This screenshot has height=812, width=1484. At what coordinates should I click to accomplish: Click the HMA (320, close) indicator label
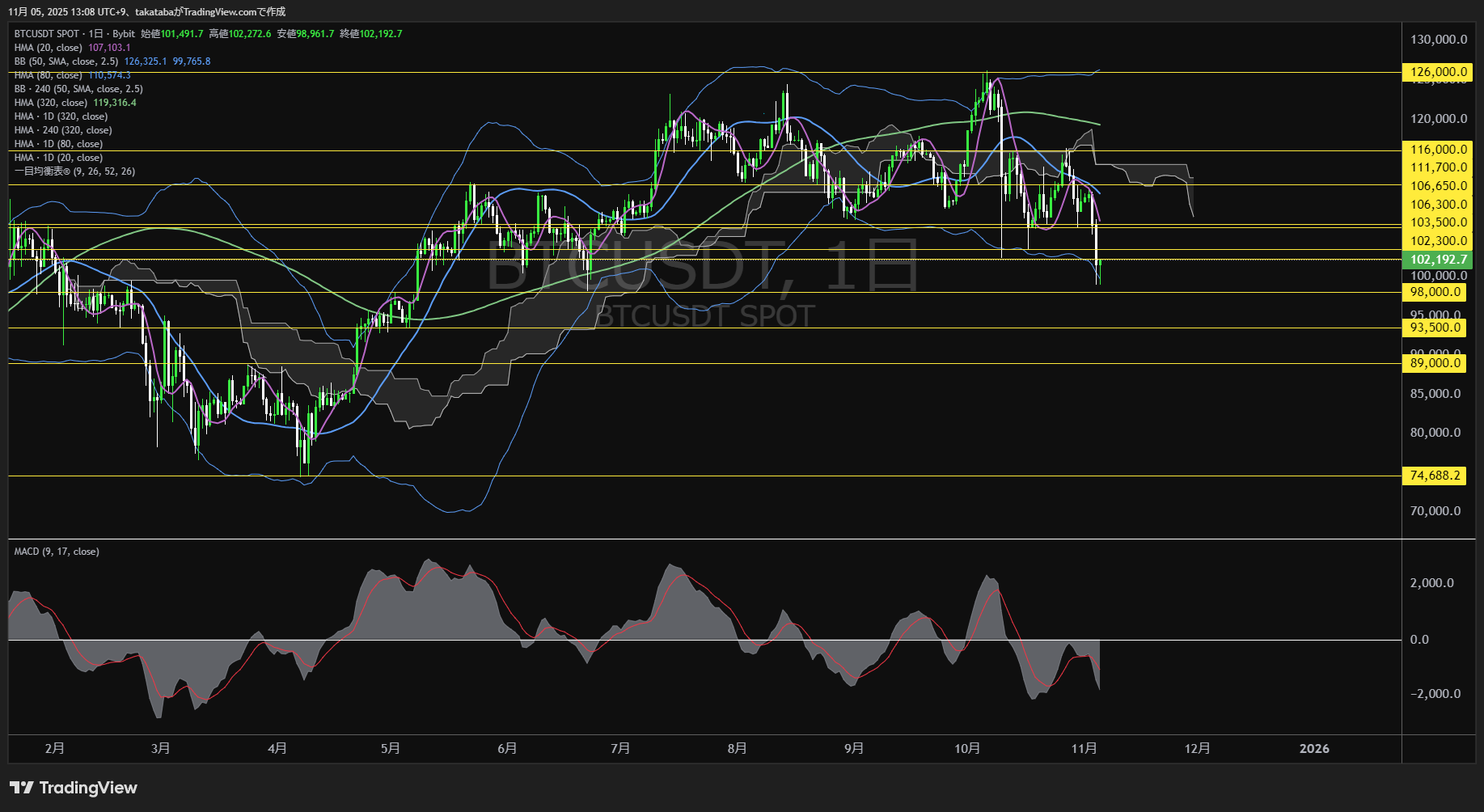pos(51,103)
